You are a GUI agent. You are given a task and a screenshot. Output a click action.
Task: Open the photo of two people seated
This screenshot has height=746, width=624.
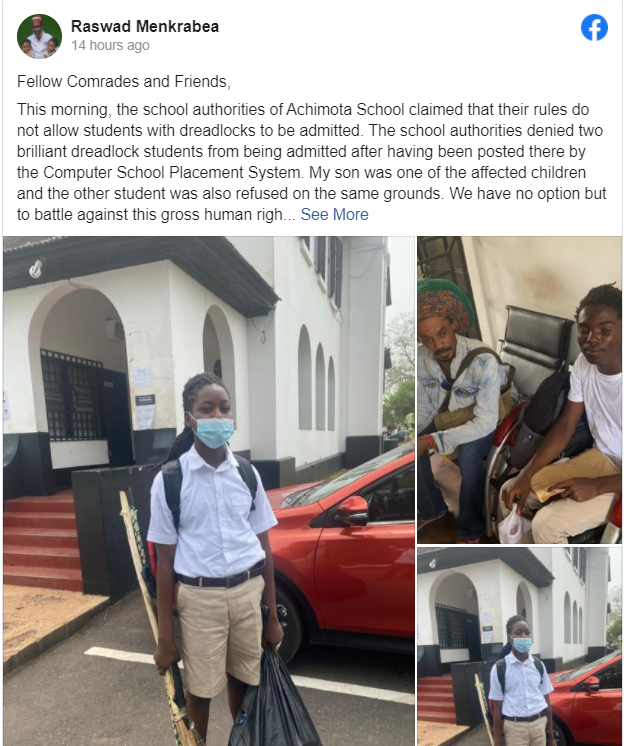coord(519,390)
